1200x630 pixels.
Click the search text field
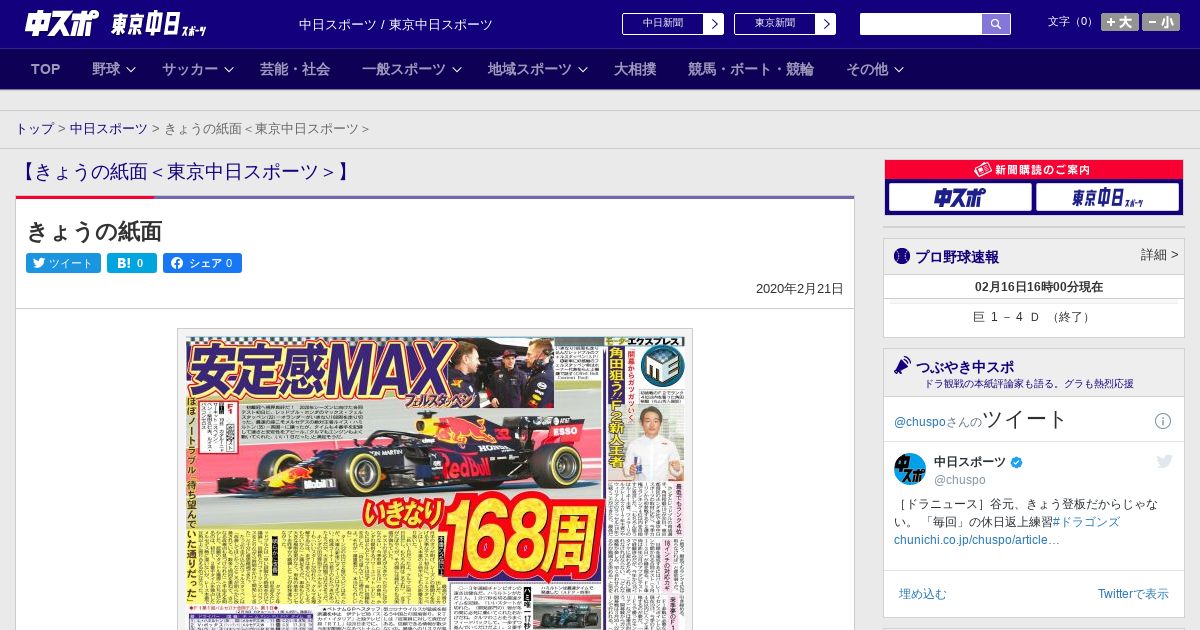921,24
